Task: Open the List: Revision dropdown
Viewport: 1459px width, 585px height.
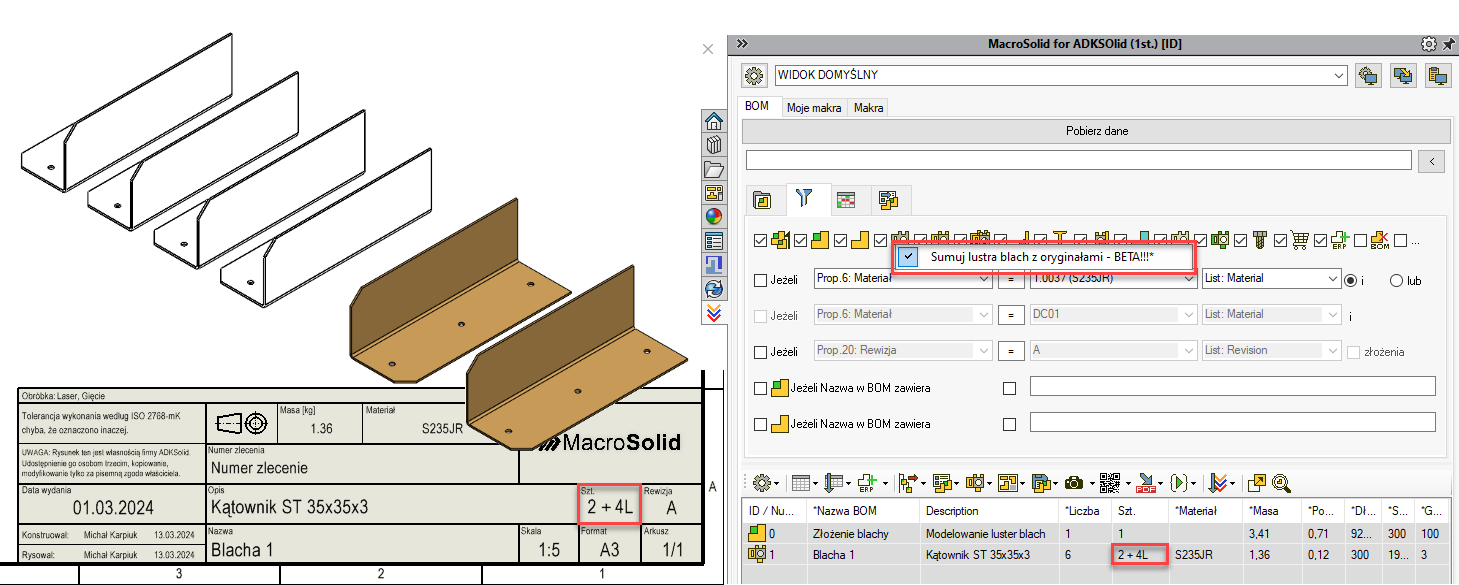Action: [x=1271, y=350]
